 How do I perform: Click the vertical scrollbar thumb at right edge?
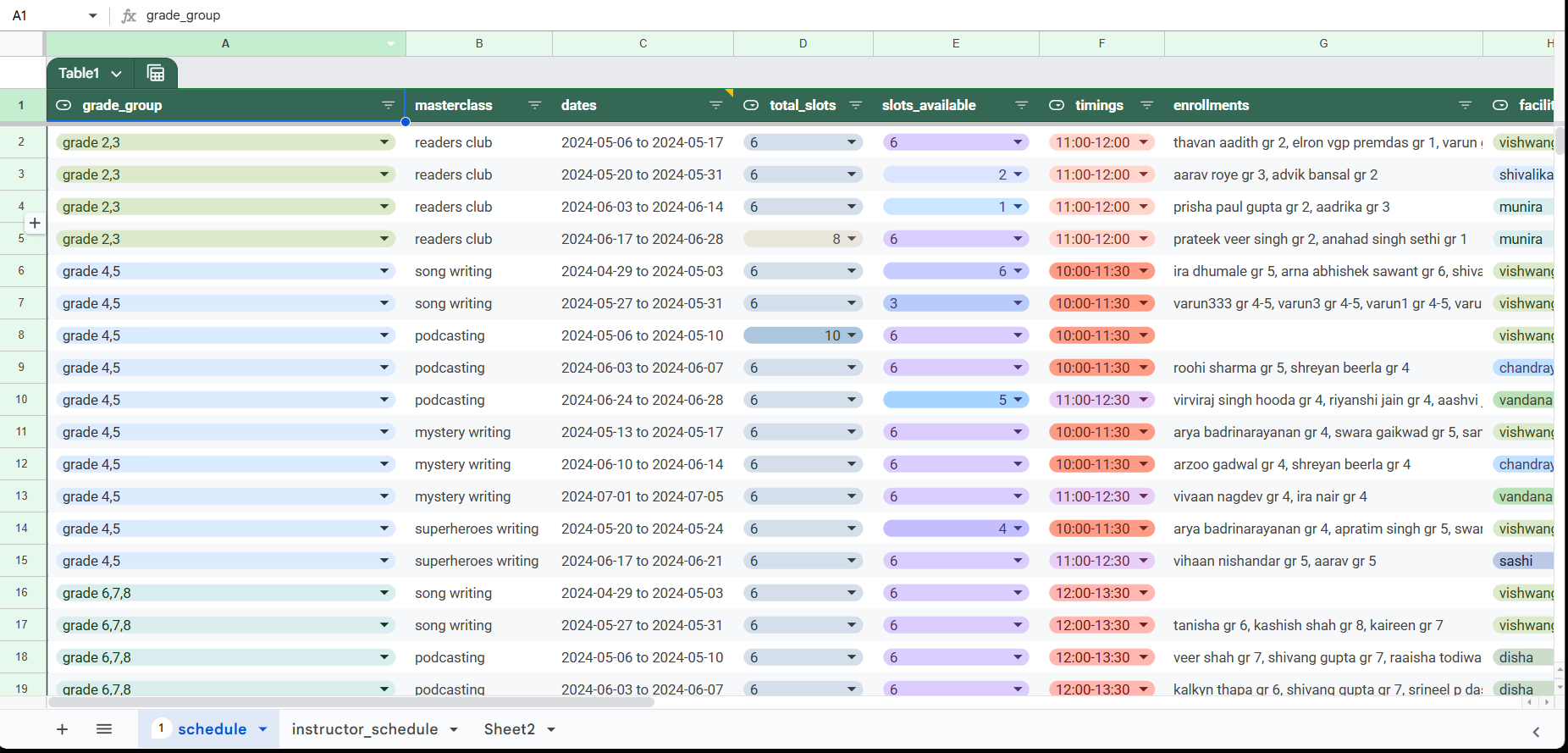tap(1560, 141)
